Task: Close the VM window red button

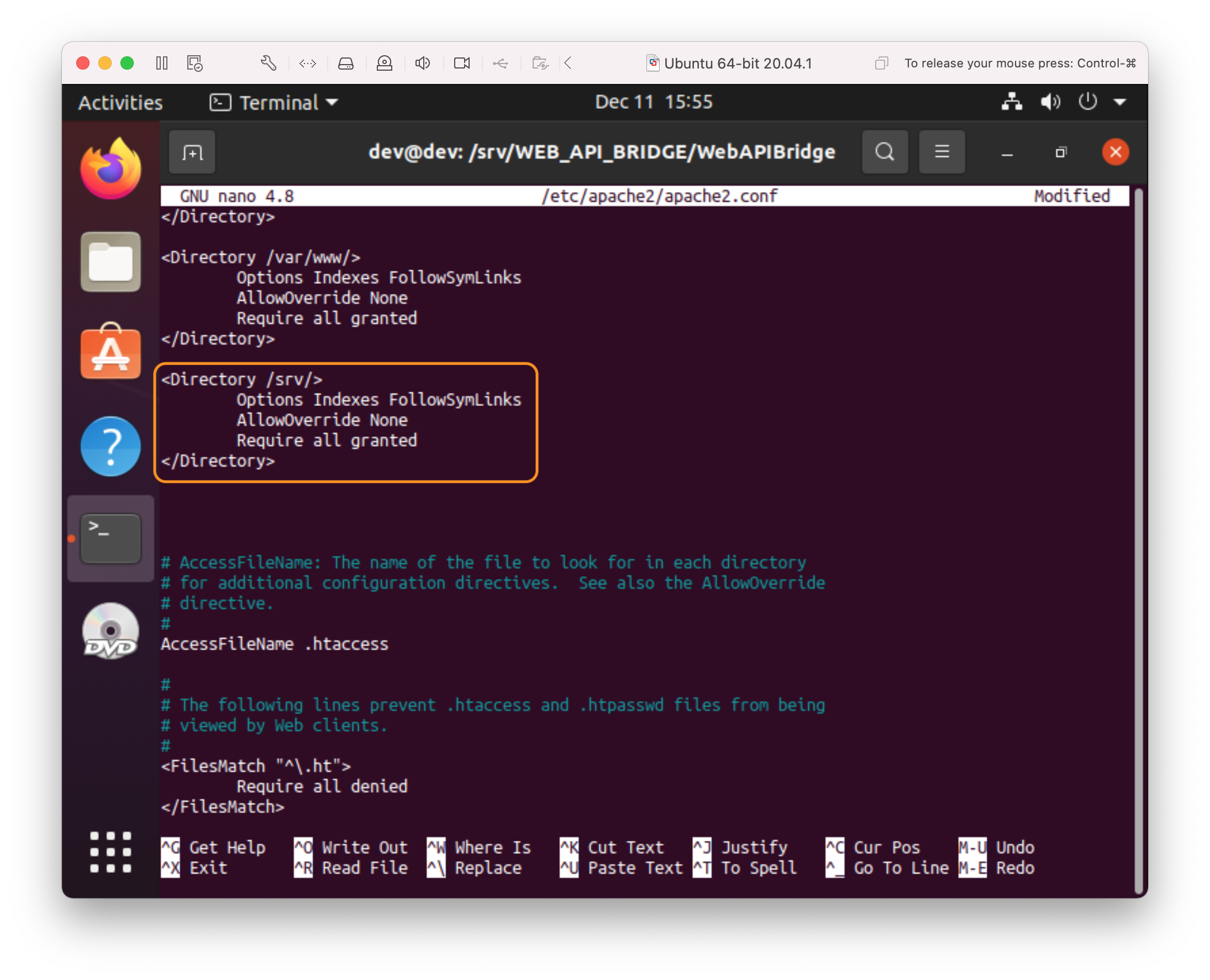Action: click(x=83, y=63)
